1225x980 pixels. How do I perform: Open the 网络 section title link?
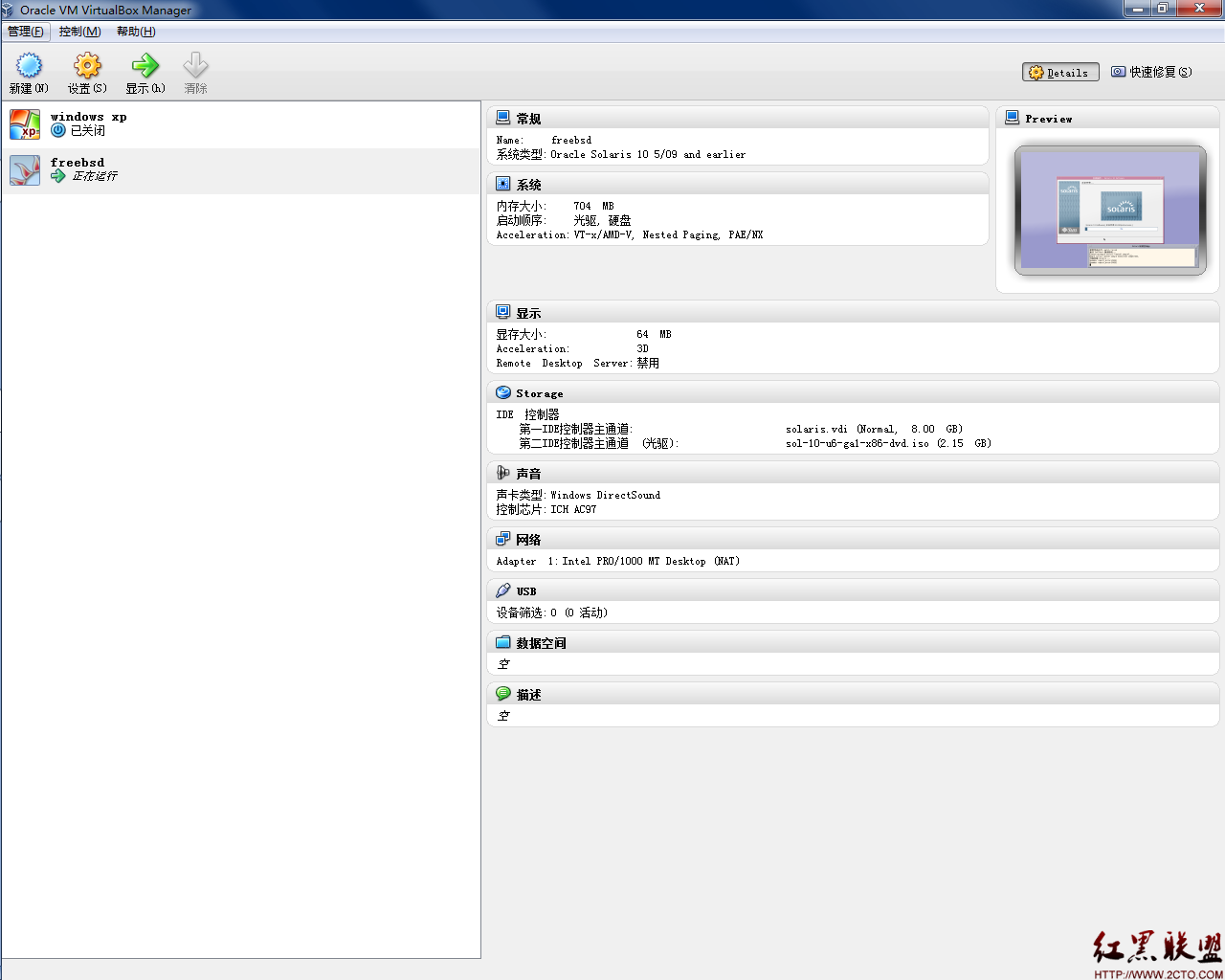(528, 540)
